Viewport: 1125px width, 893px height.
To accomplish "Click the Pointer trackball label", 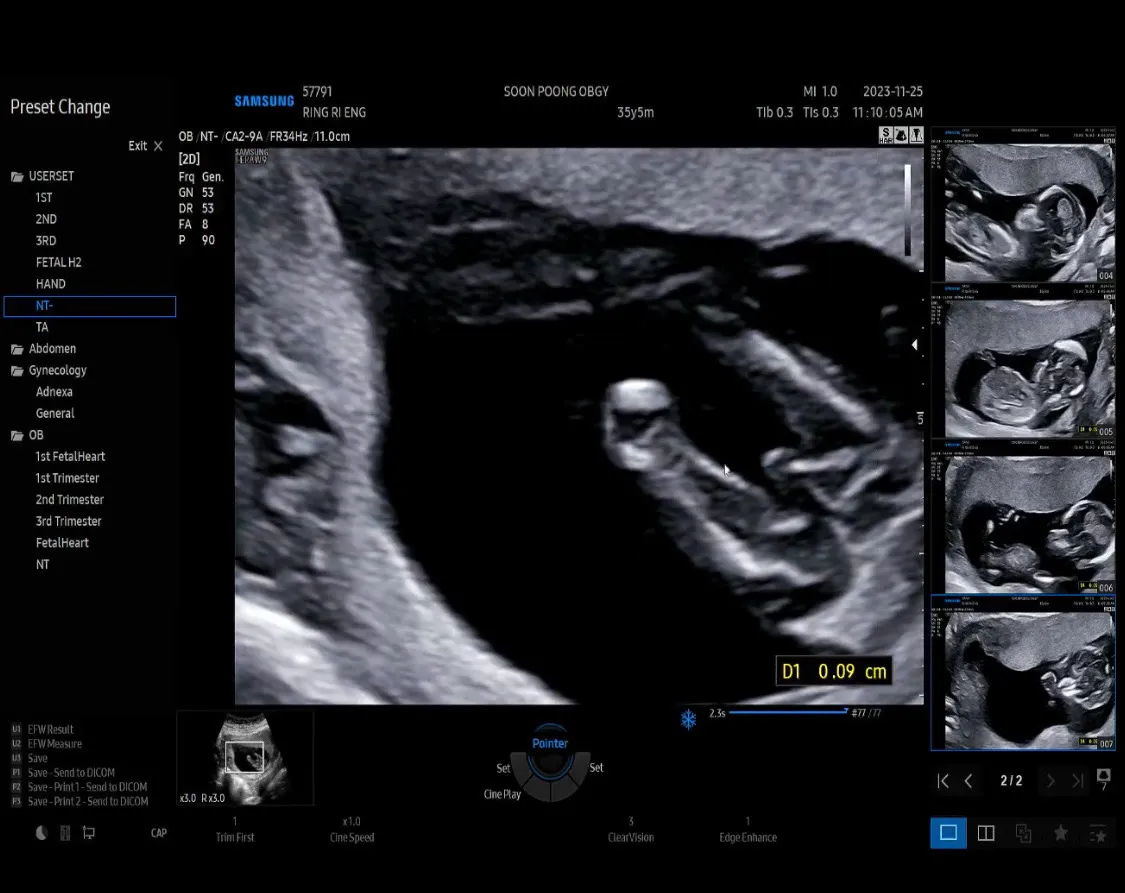I will click(x=550, y=743).
